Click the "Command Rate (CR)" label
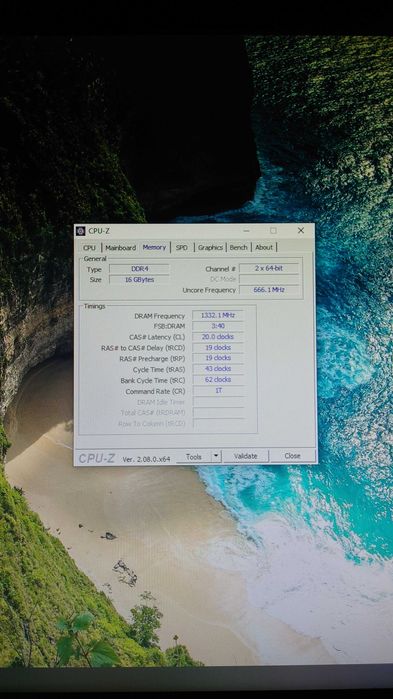This screenshot has height=699, width=393. [x=155, y=391]
